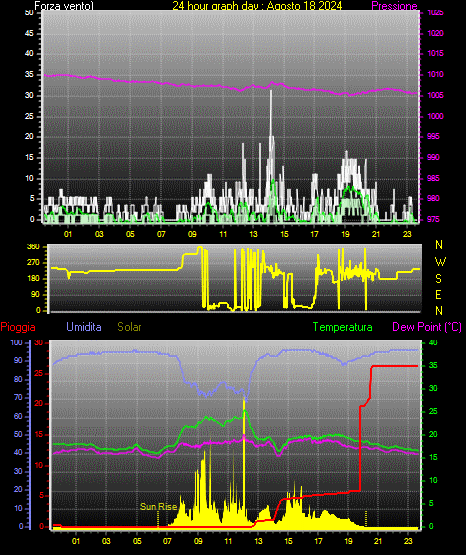Click the '975' pressure axis value

pos(433,219)
